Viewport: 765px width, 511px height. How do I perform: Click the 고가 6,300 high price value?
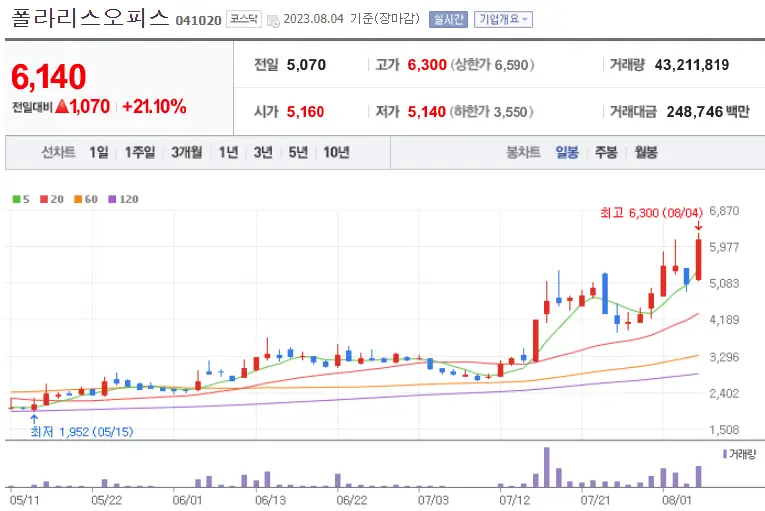(427, 65)
